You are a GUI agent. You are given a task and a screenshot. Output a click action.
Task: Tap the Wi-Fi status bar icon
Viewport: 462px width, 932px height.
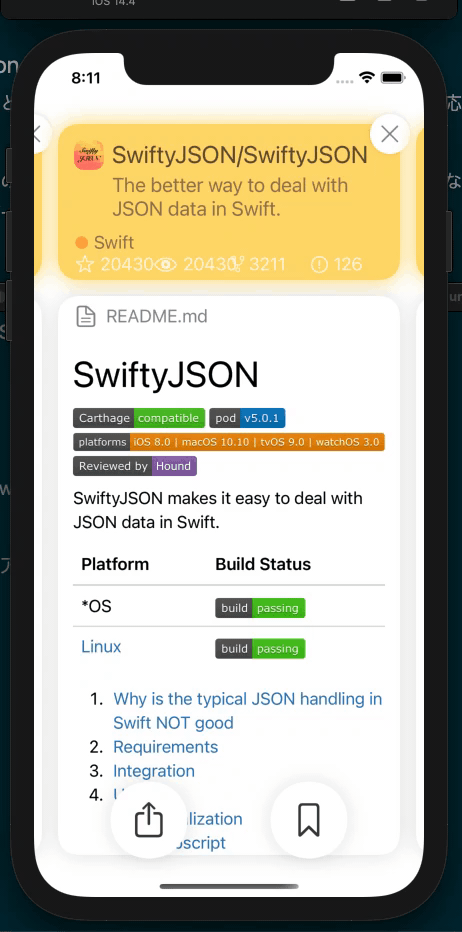tap(367, 78)
